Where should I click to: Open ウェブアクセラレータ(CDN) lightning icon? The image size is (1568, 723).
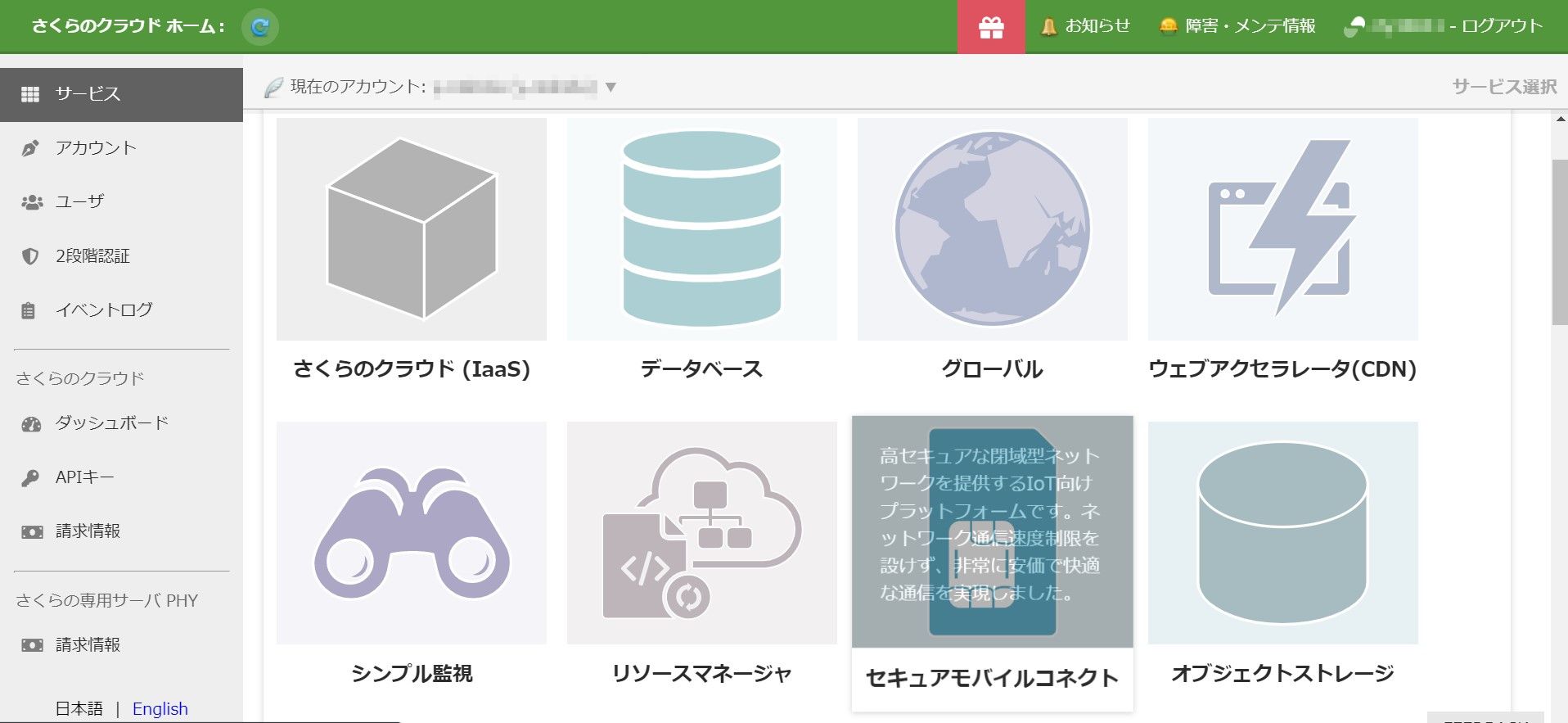tap(1282, 229)
